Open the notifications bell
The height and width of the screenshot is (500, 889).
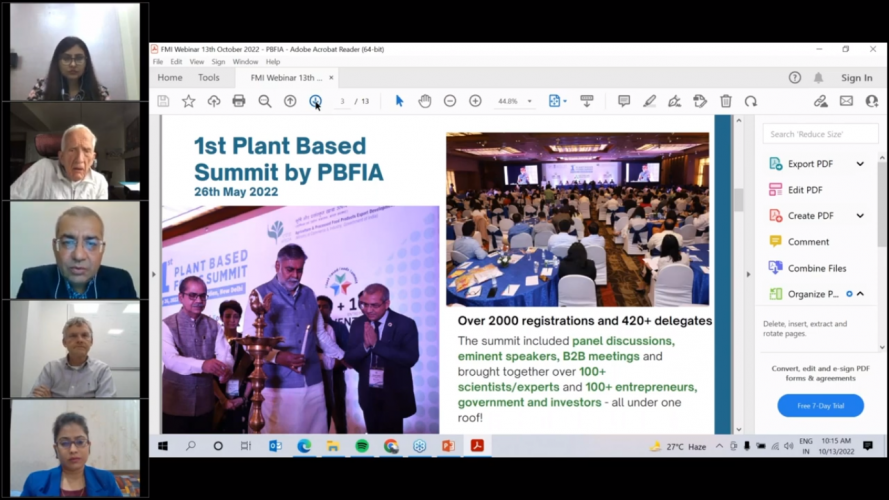818,78
